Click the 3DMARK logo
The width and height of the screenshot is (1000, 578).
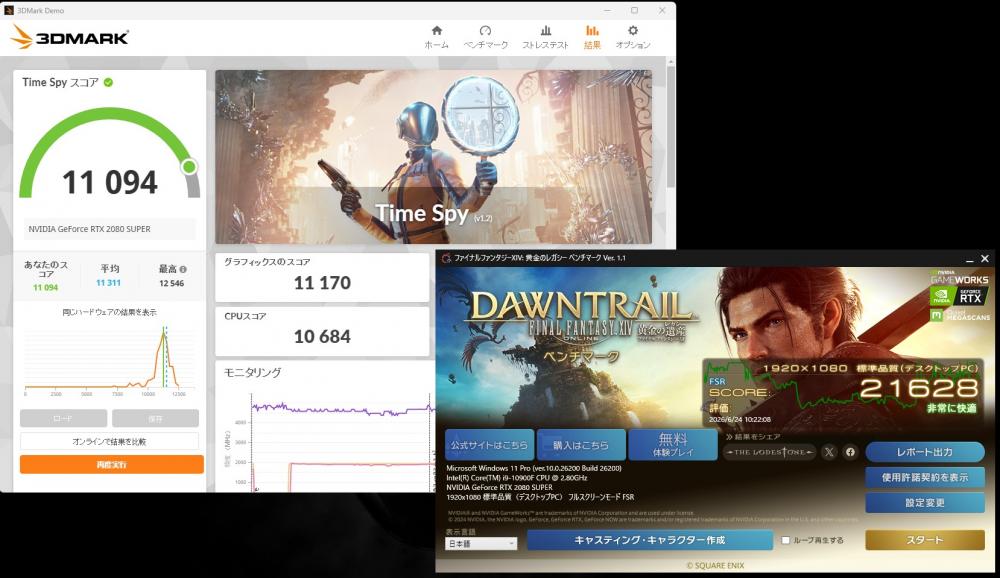(x=70, y=37)
